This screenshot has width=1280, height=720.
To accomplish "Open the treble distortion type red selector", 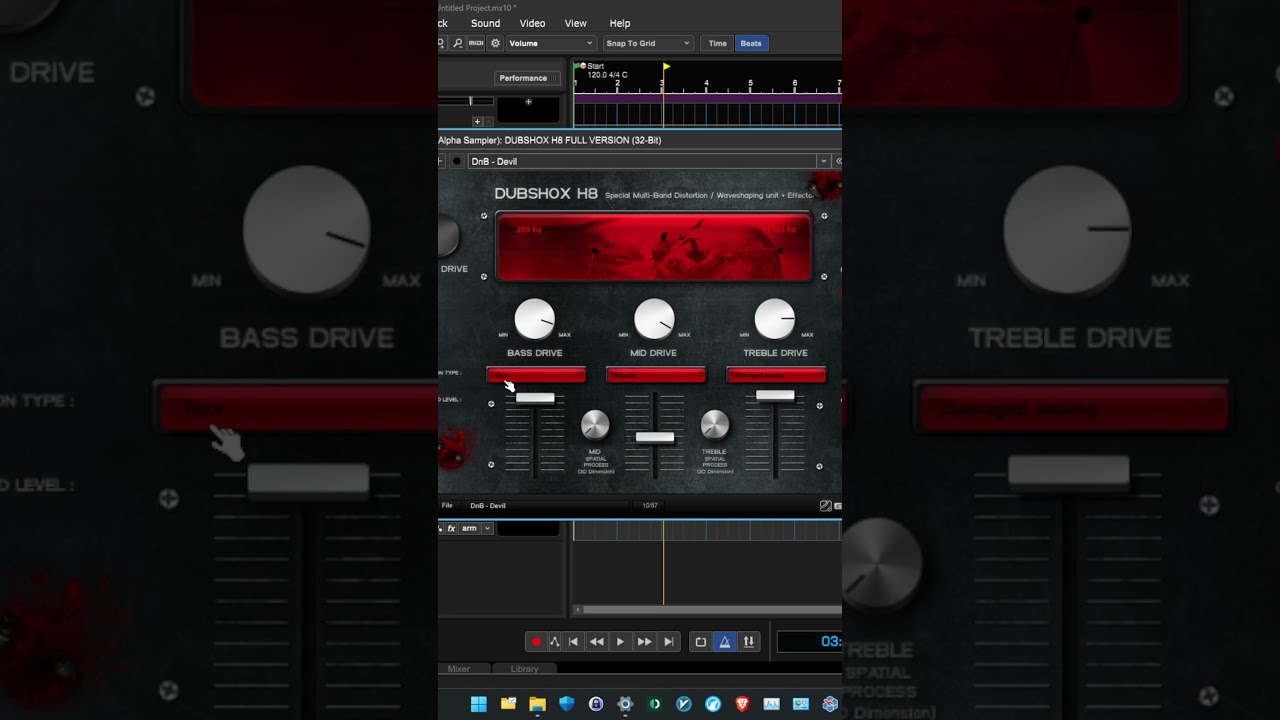I will (776, 375).
